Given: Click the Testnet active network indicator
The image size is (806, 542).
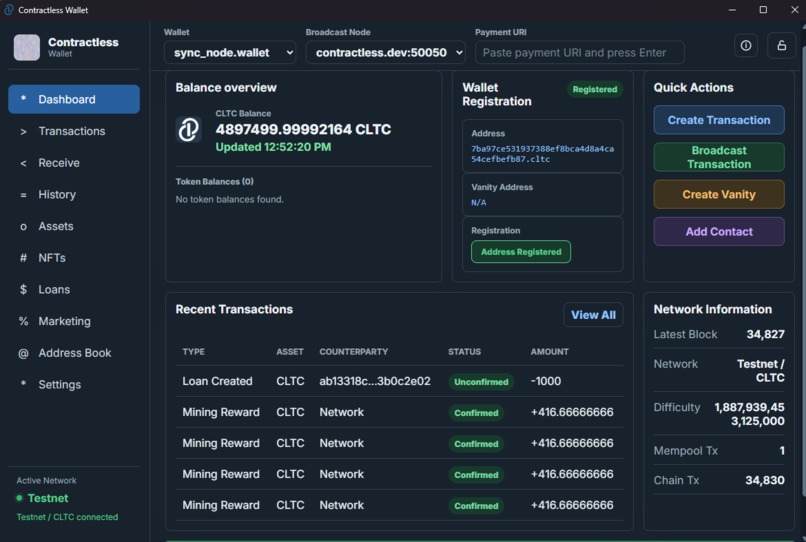Looking at the screenshot, I should point(42,498).
